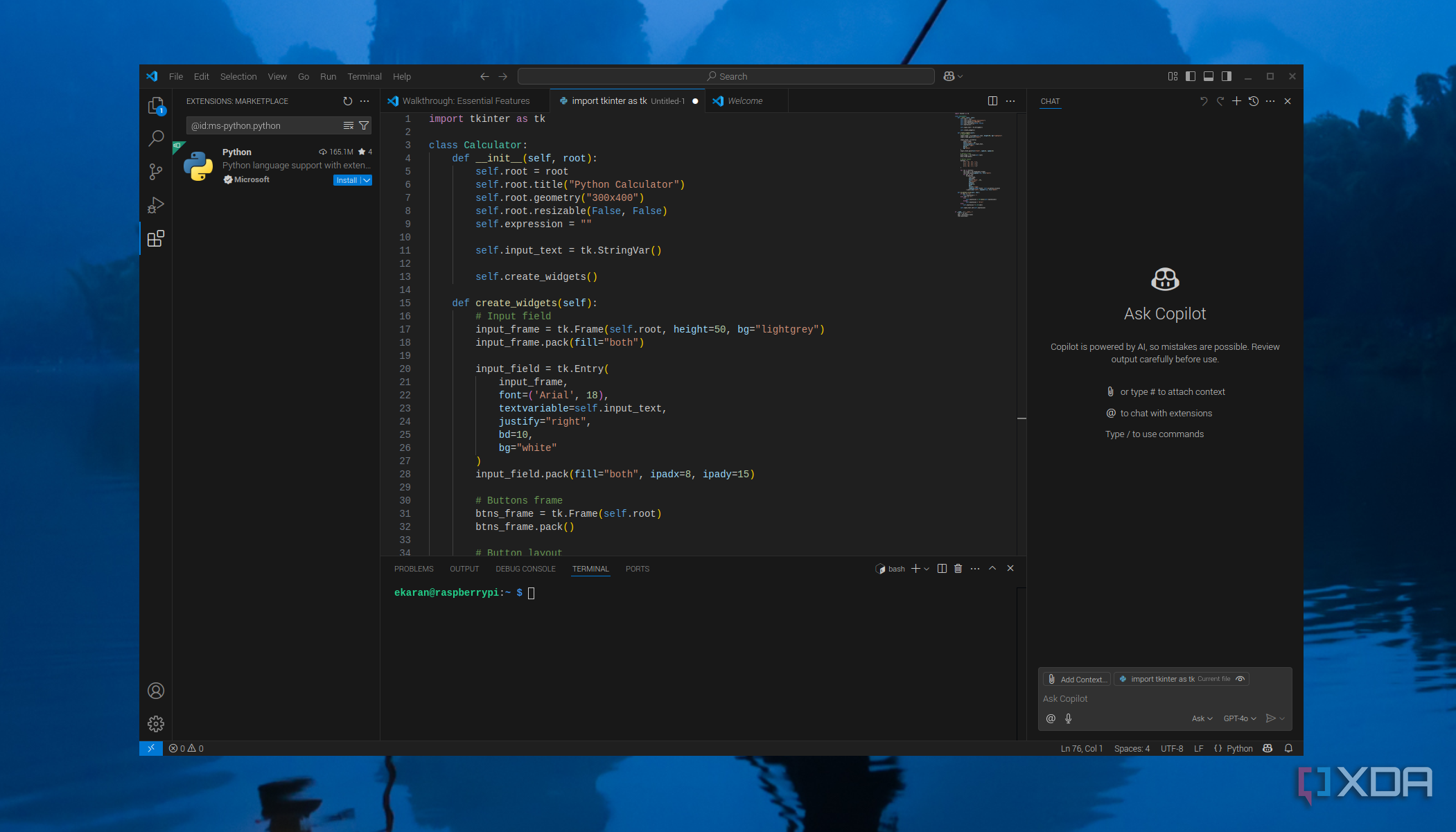
Task: Open Source Control view
Action: [156, 171]
